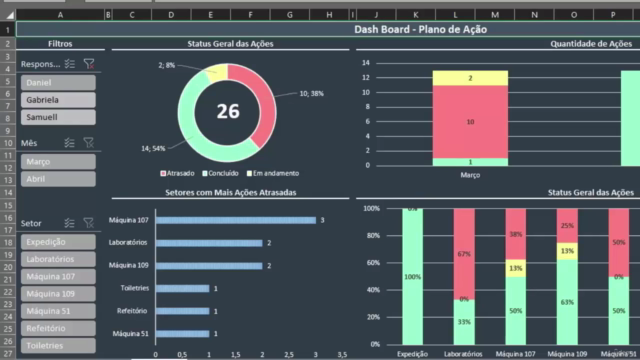Filter by sector Expedição
Viewport: 640px width, 360px height.
[x=58, y=242]
